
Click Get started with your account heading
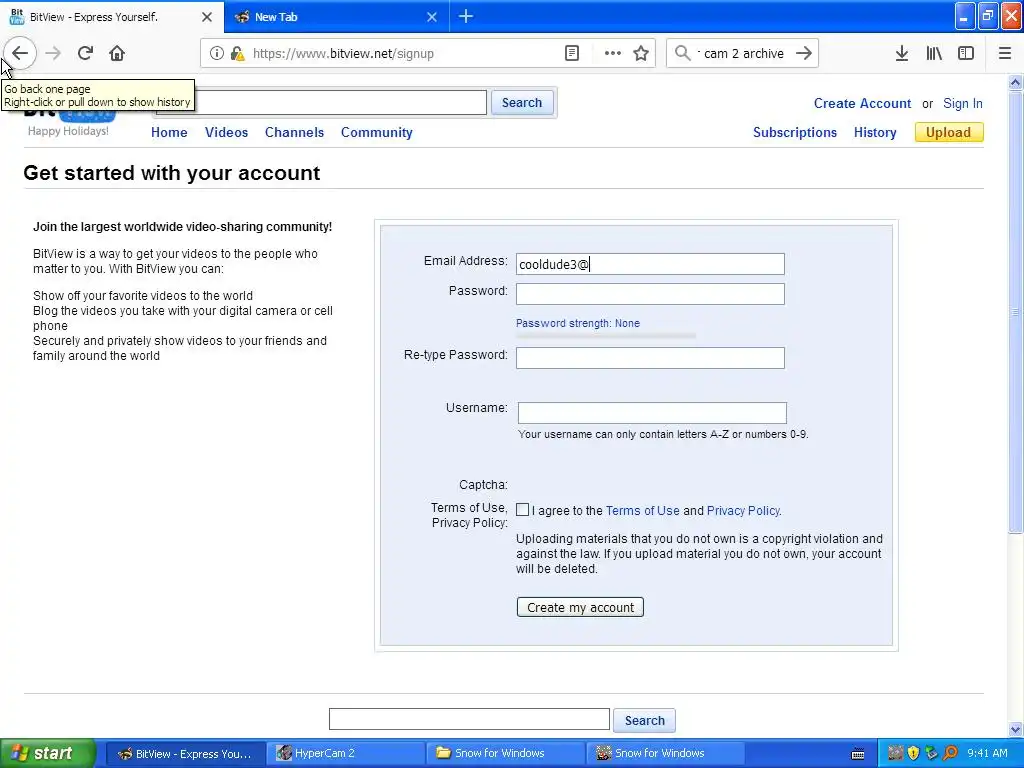pos(172,173)
